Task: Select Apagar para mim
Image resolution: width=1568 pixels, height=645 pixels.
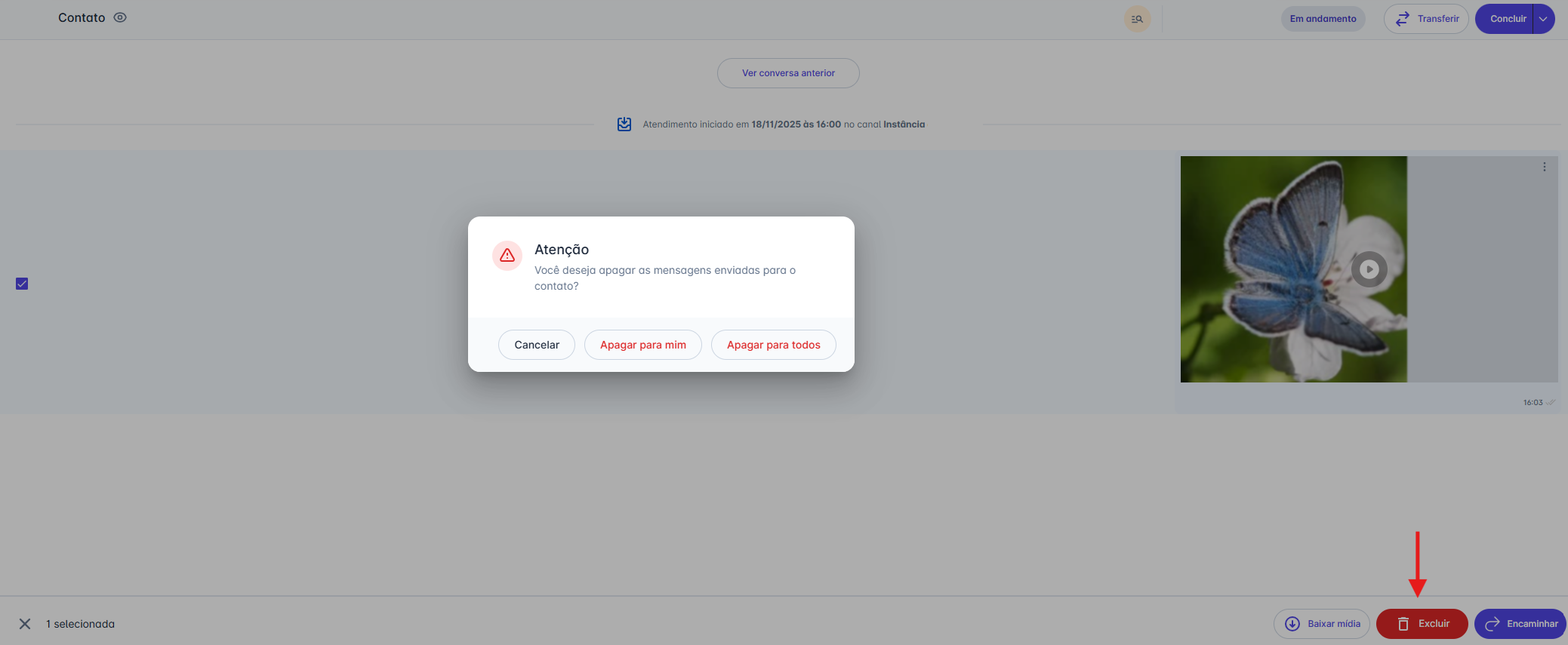Action: (x=643, y=345)
